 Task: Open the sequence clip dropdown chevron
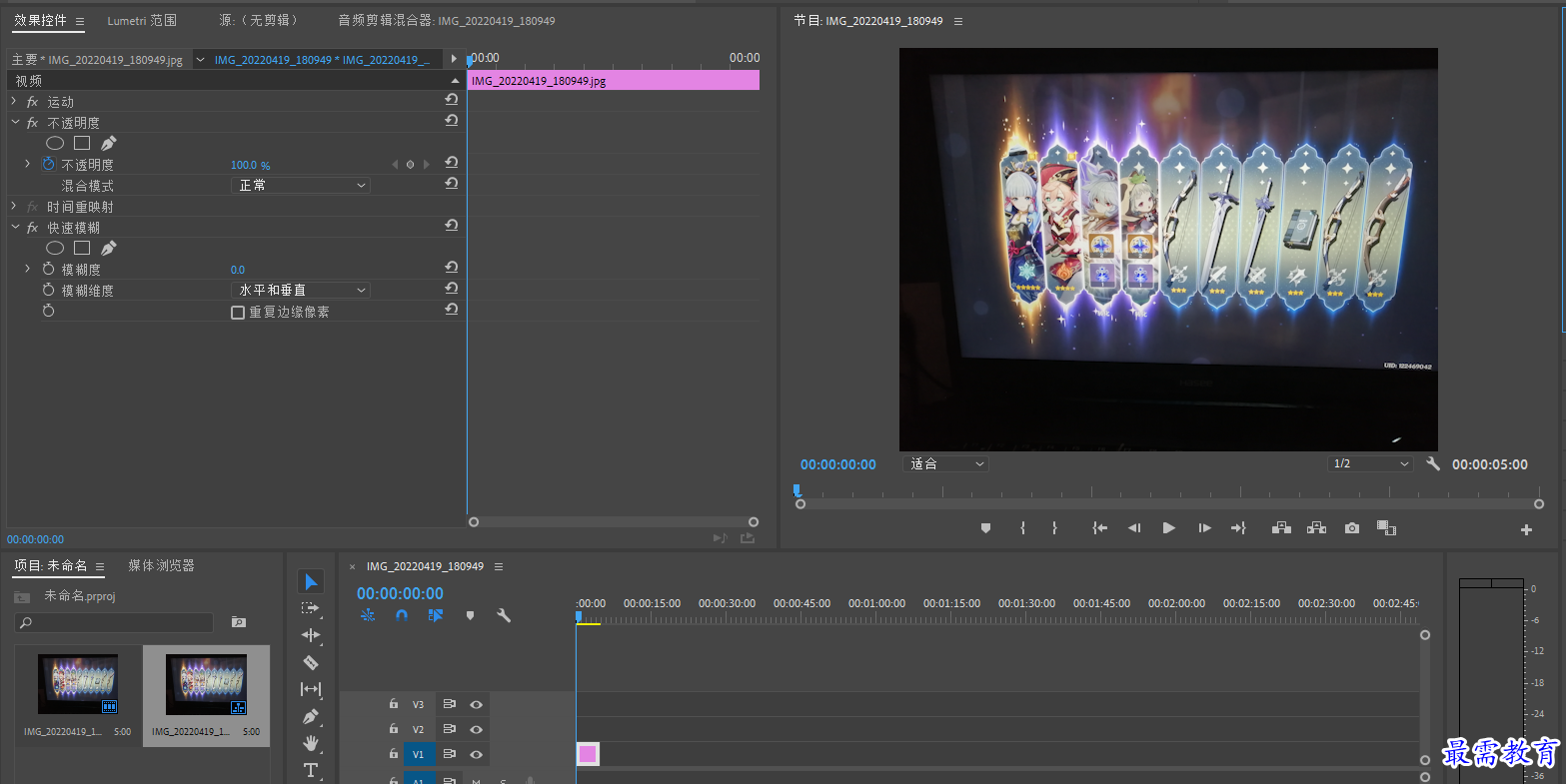point(200,60)
